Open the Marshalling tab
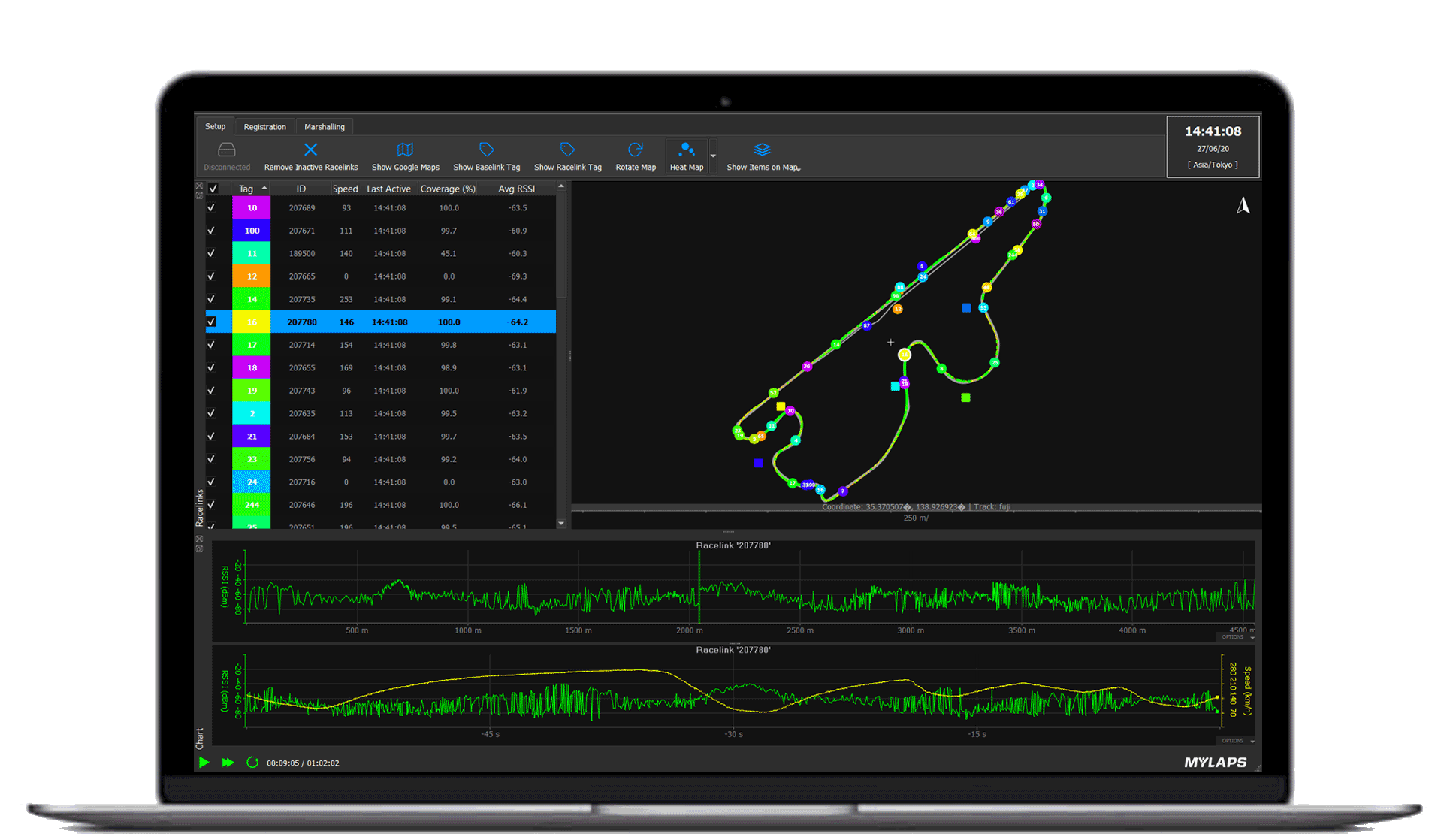Image resolution: width=1456 pixels, height=834 pixels. [x=324, y=127]
